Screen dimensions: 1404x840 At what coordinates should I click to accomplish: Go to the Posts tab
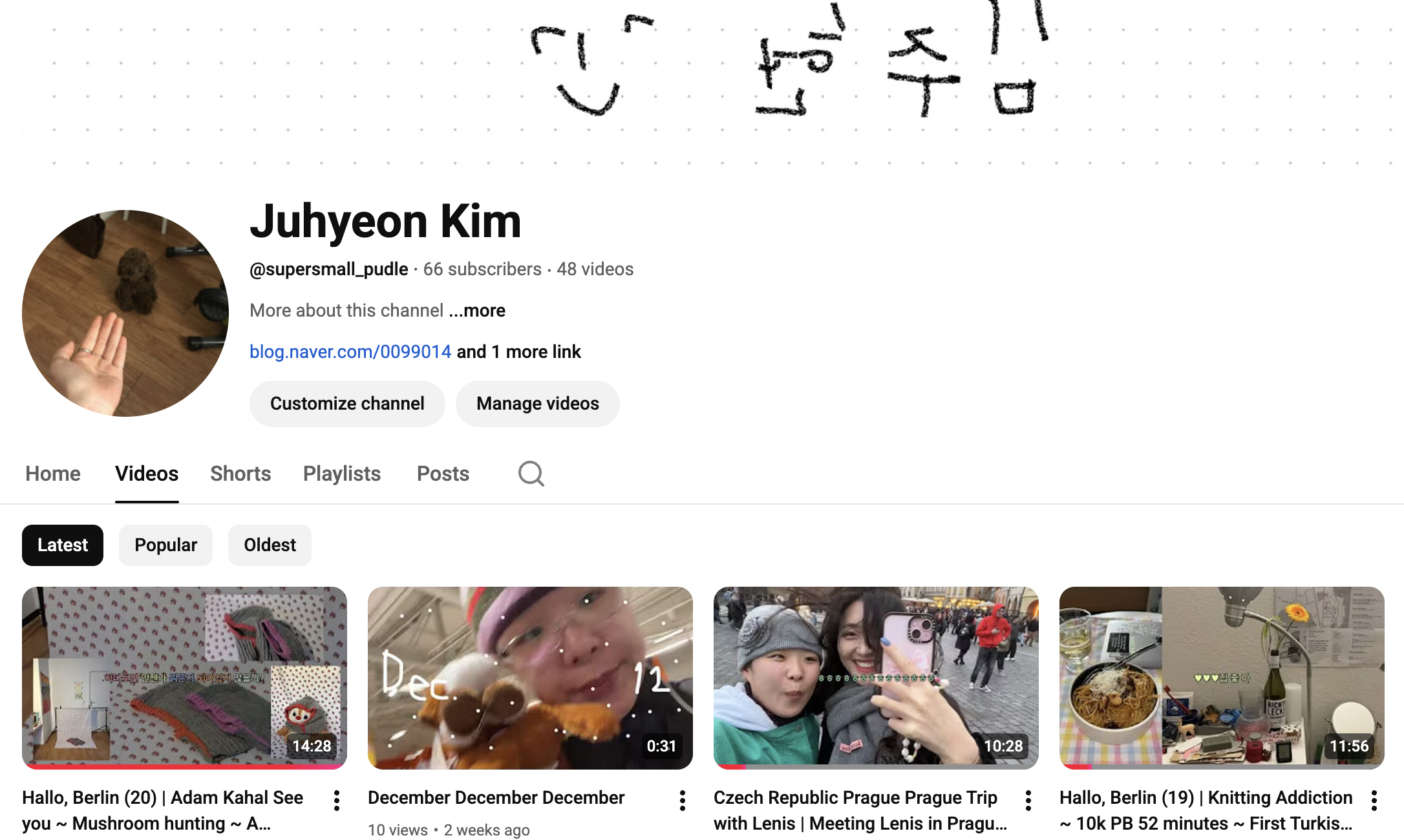click(x=443, y=474)
